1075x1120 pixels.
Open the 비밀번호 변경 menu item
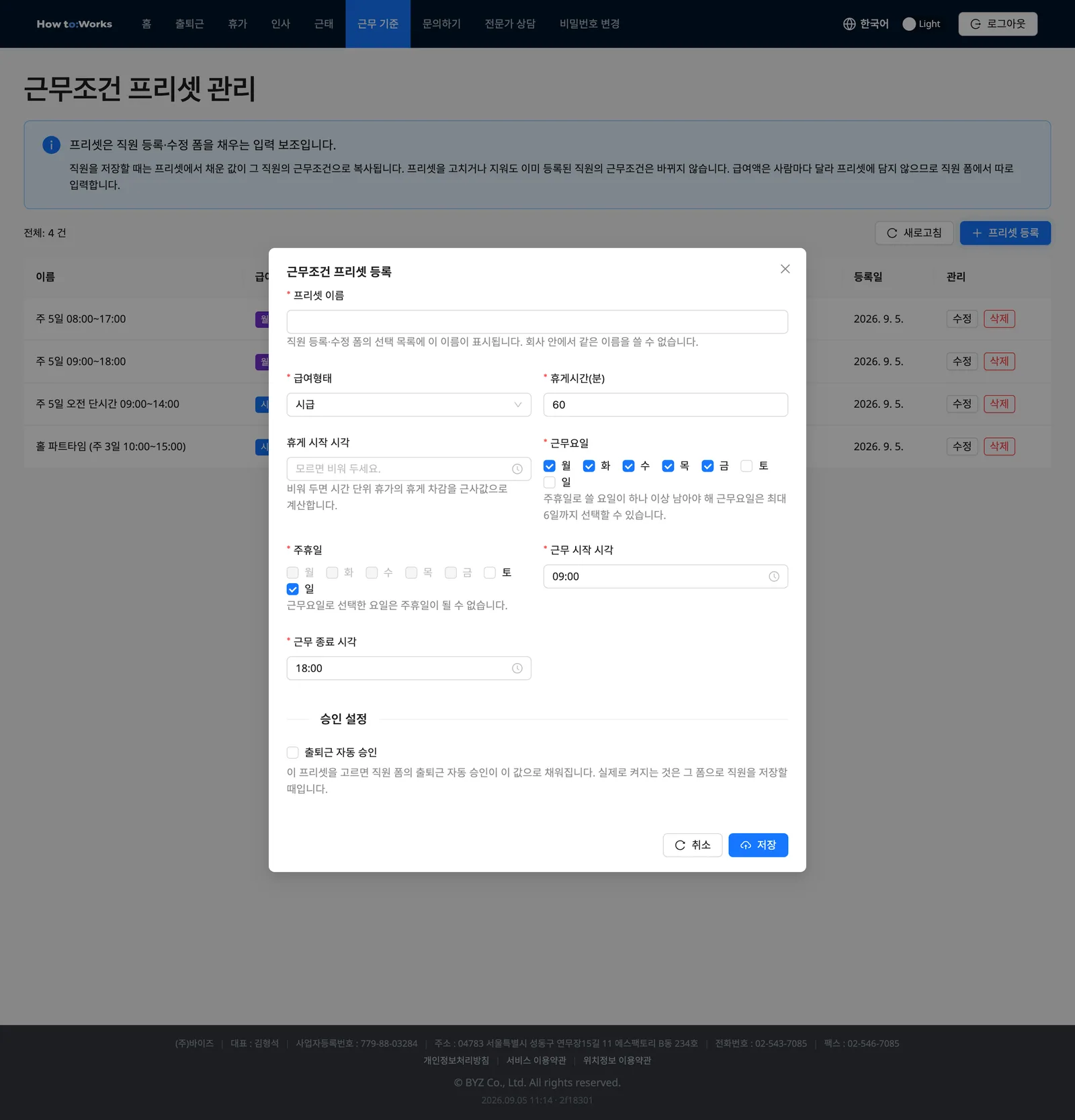coord(589,24)
